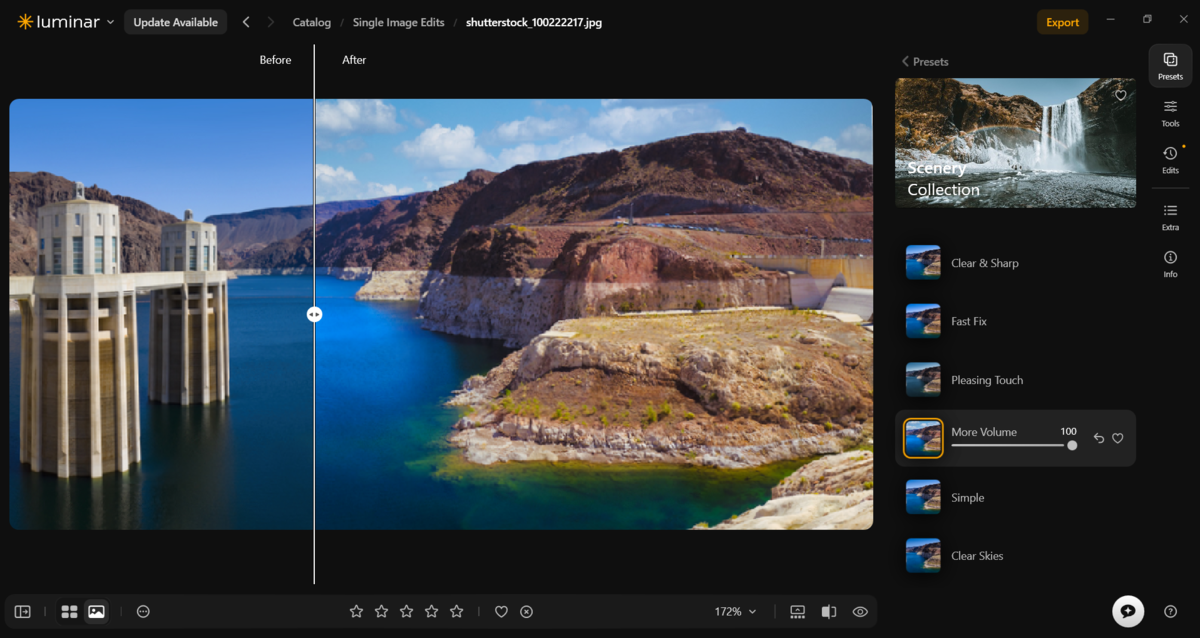Click the Export button
Screen dimensions: 1200x638
click(1062, 22)
